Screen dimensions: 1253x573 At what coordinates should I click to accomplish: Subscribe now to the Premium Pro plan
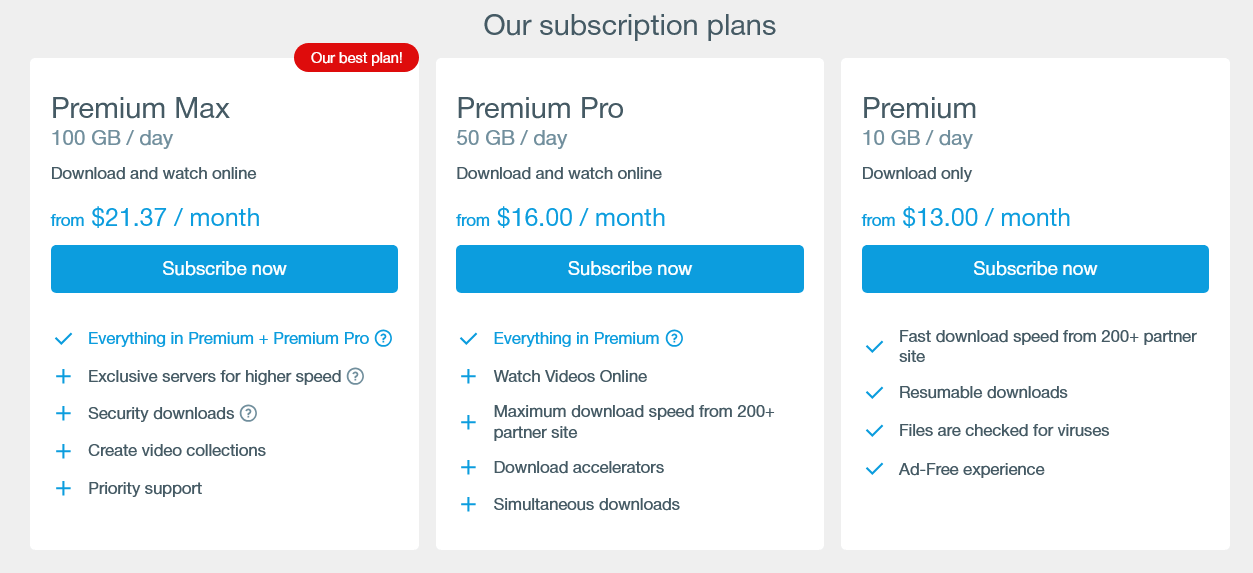coord(630,269)
